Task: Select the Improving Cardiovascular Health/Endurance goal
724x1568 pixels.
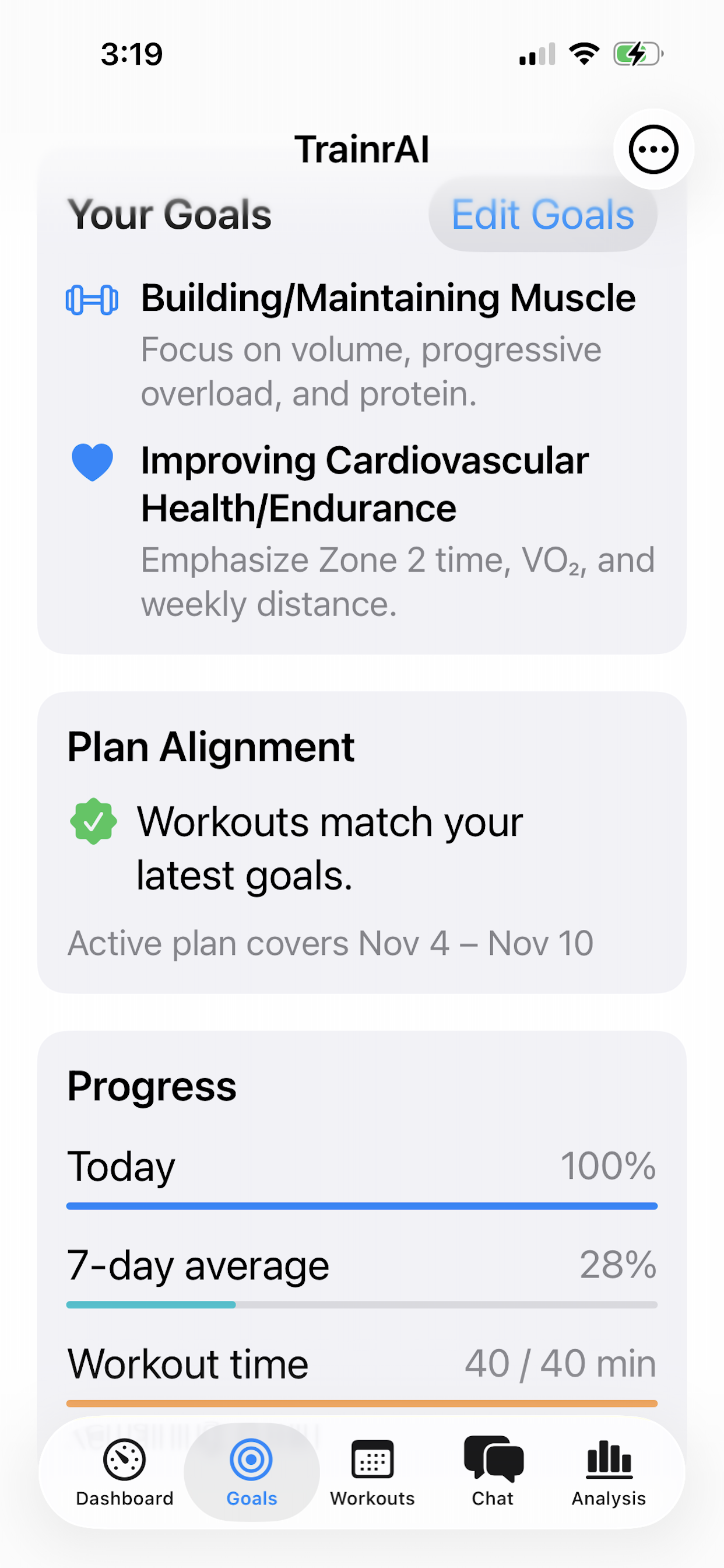Action: pos(365,484)
